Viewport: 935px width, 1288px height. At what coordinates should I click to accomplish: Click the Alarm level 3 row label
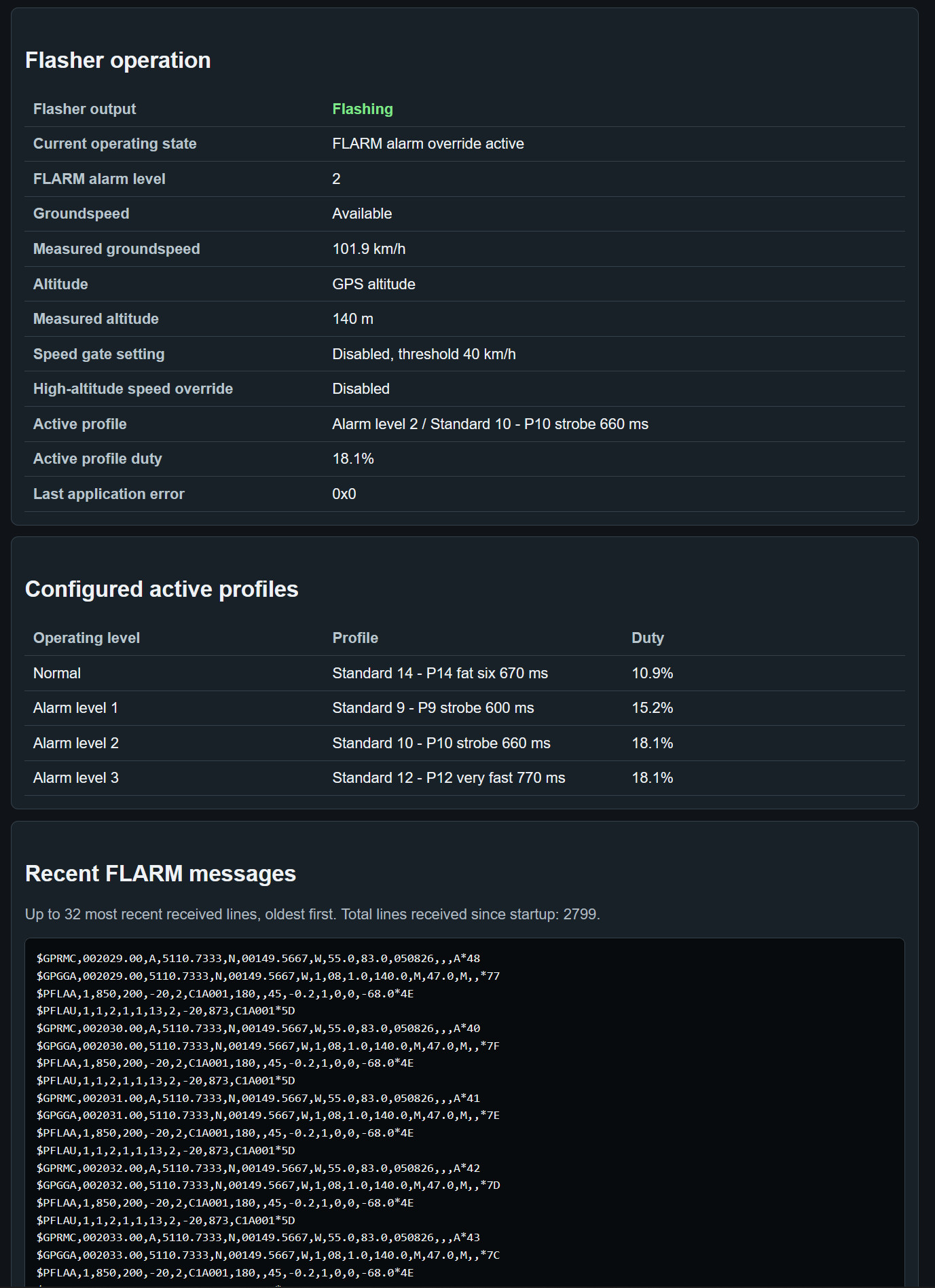click(x=76, y=778)
